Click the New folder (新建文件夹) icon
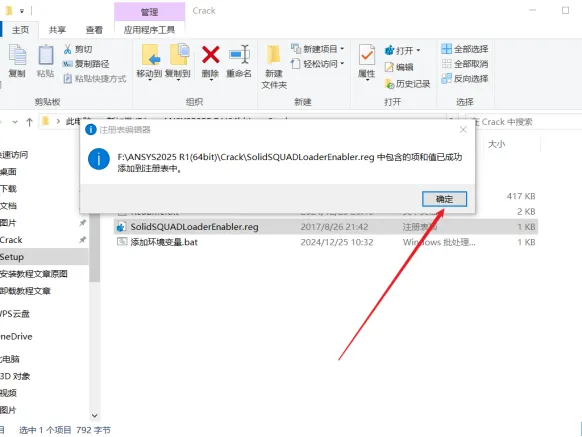The width and height of the screenshot is (582, 437). click(x=274, y=55)
